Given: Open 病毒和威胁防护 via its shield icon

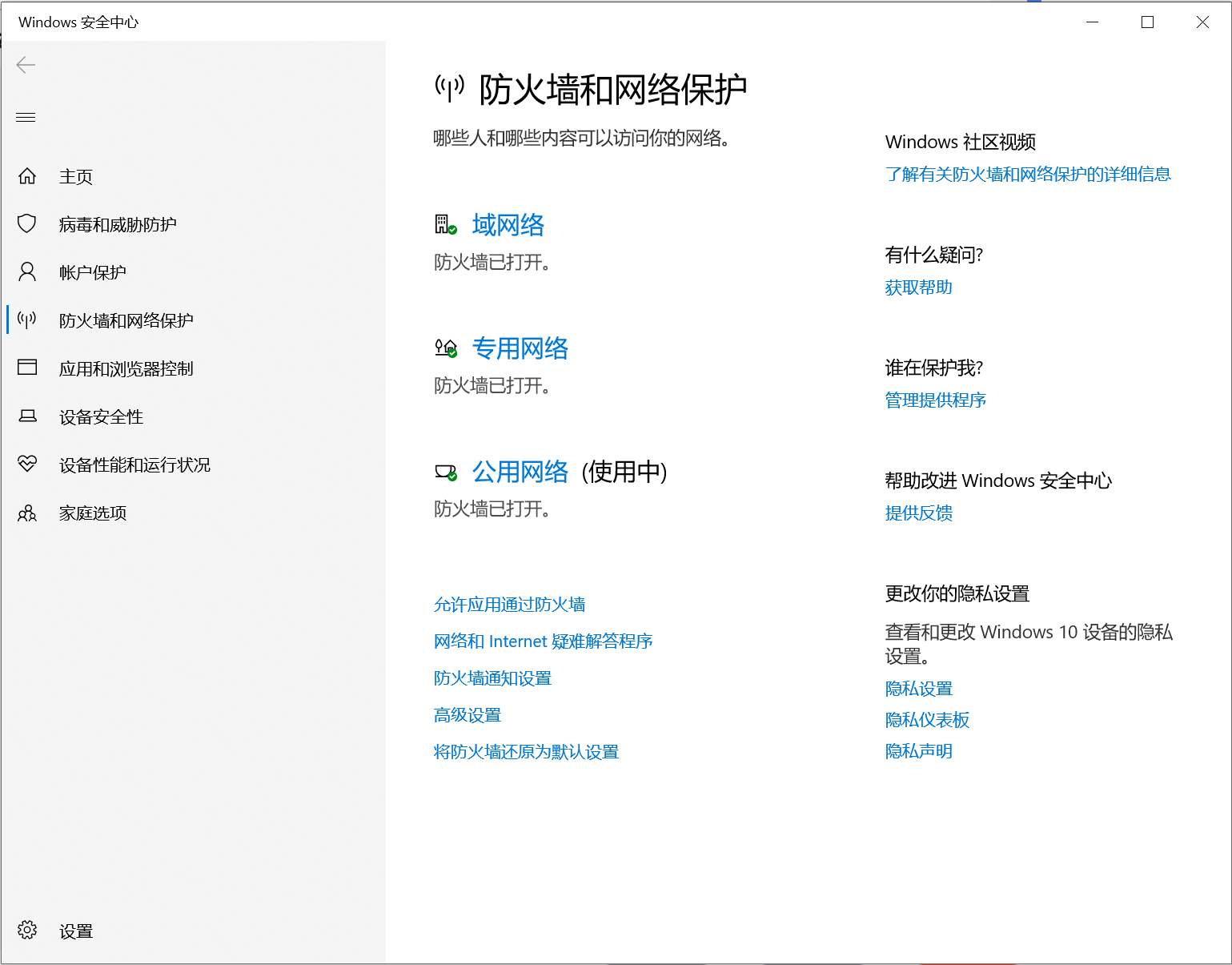Looking at the screenshot, I should click(26, 224).
